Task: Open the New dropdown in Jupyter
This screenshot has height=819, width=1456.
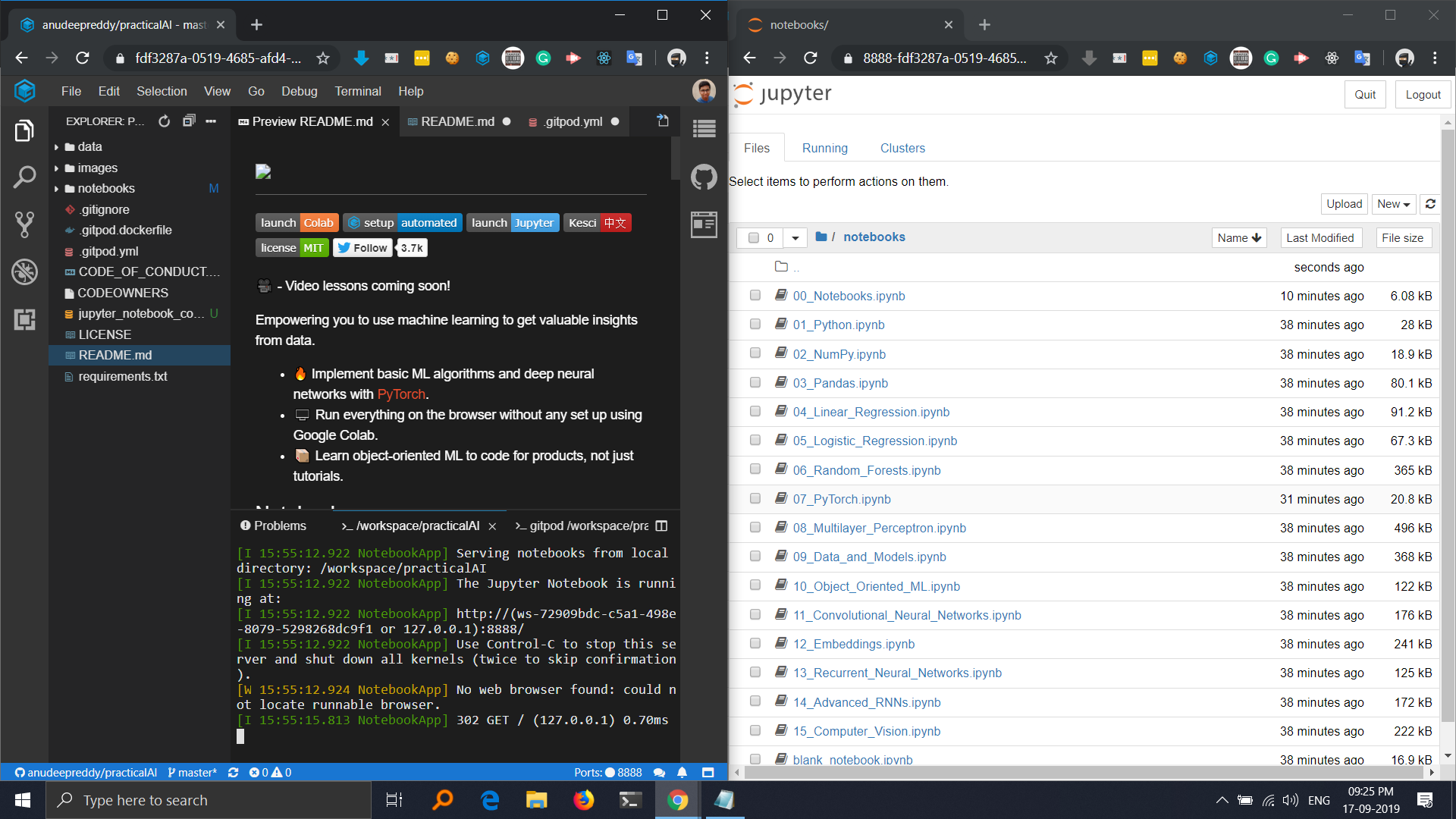Action: 1394,204
